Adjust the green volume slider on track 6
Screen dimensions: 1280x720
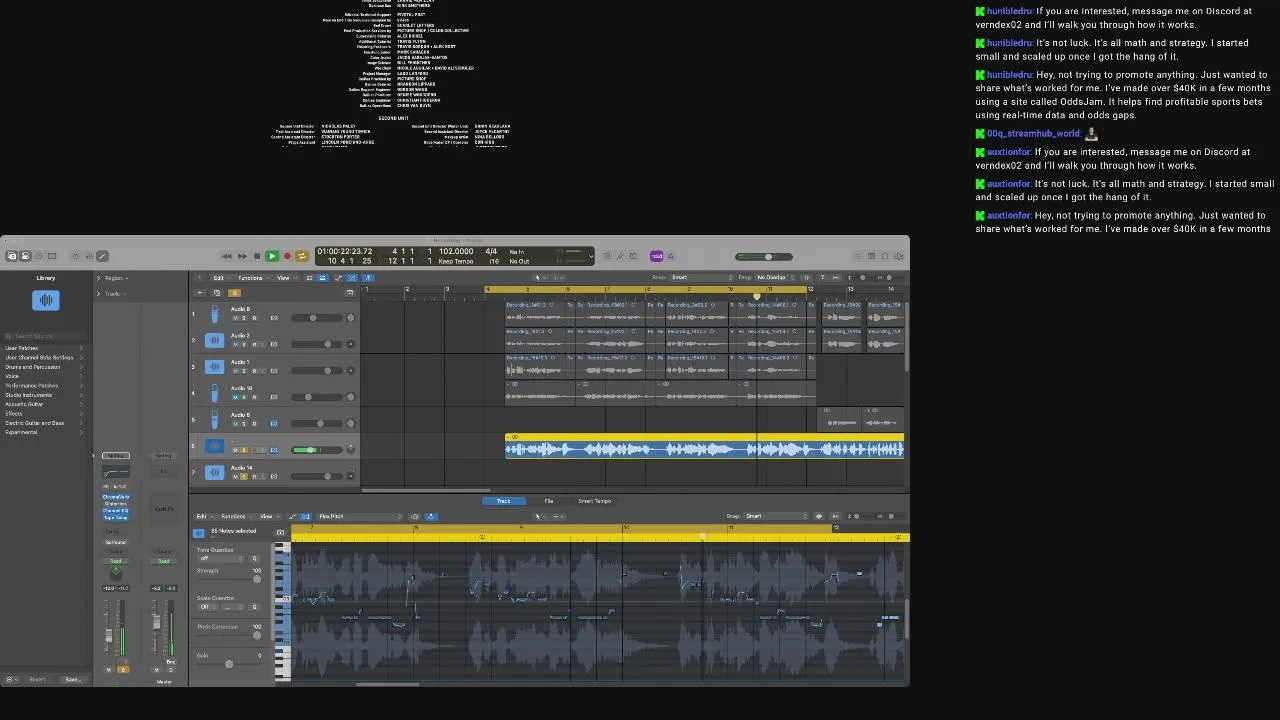317,450
